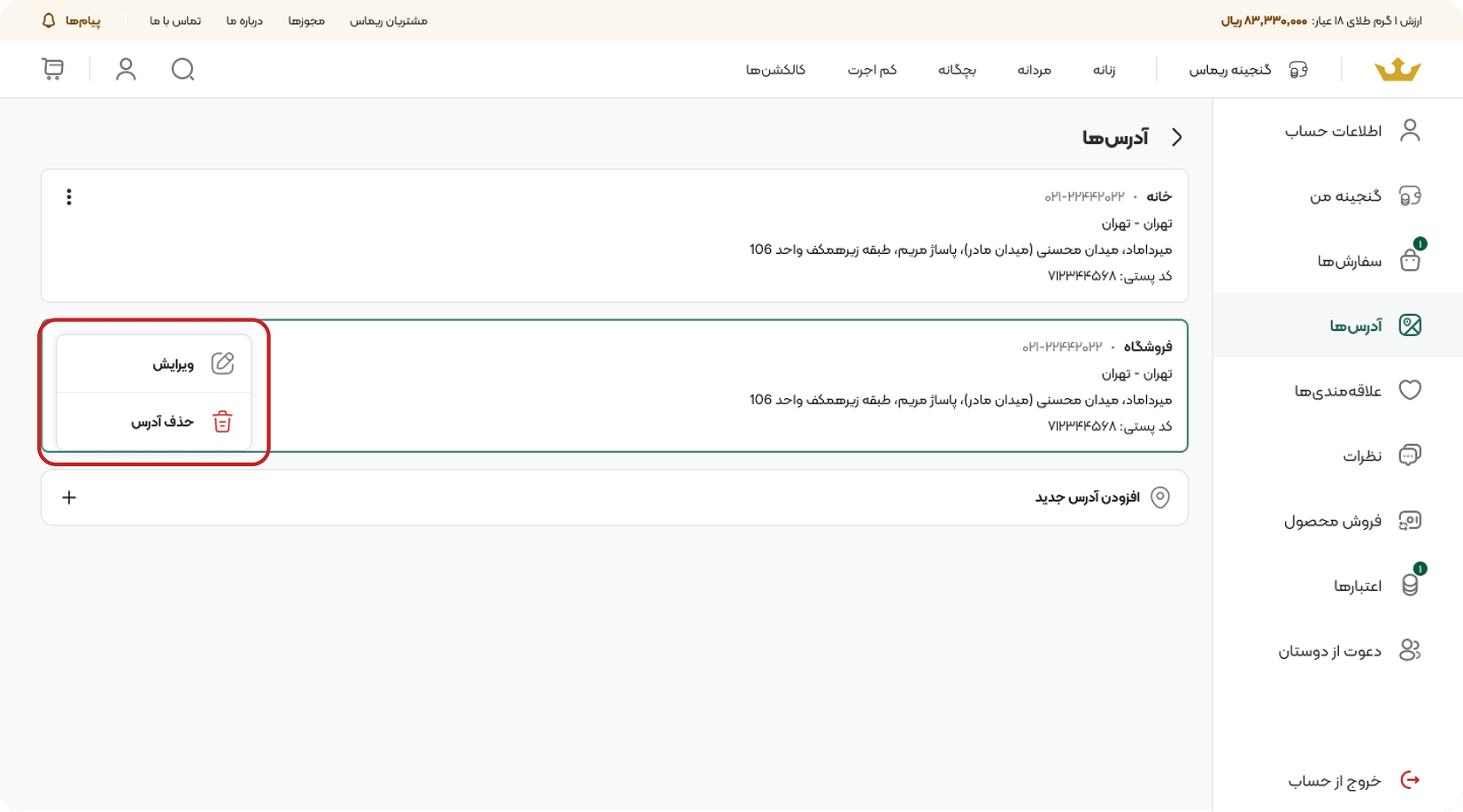Click the مشتریان ریماس link
This screenshot has width=1463, height=812.
389,20
